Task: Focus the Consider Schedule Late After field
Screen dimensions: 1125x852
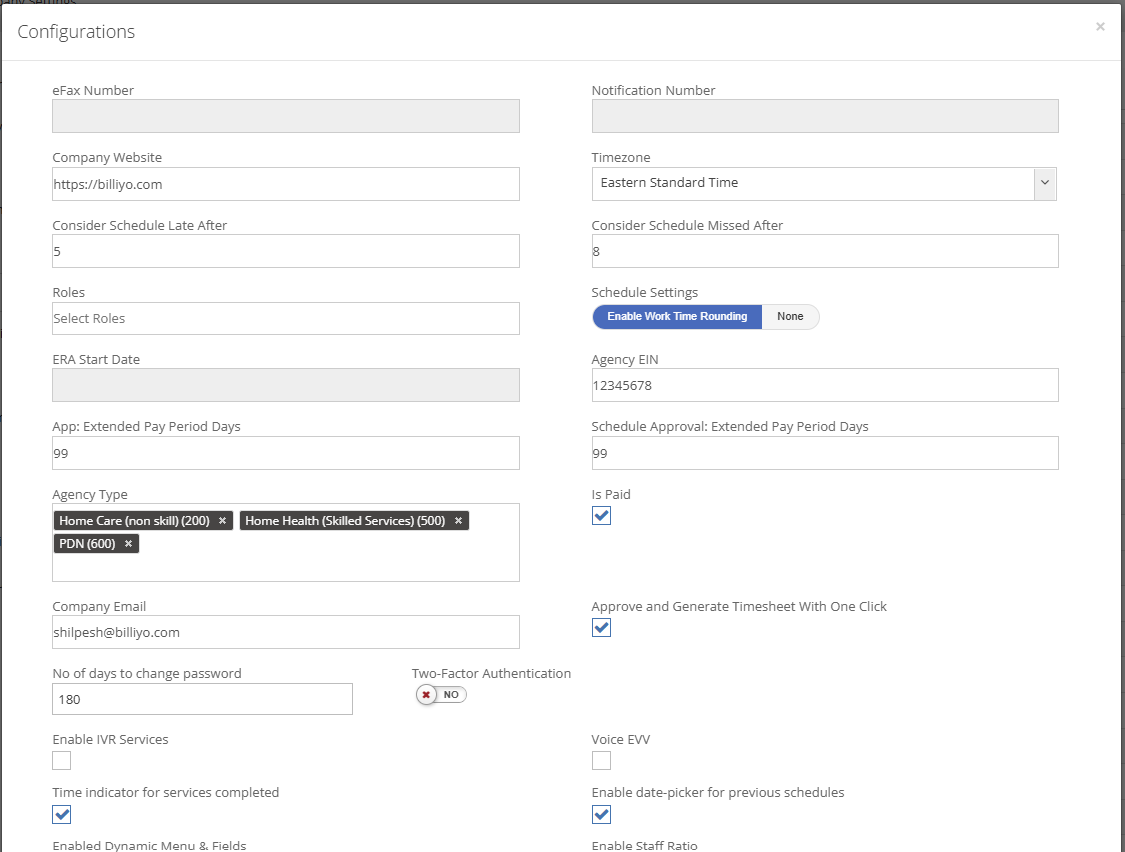Action: click(285, 251)
